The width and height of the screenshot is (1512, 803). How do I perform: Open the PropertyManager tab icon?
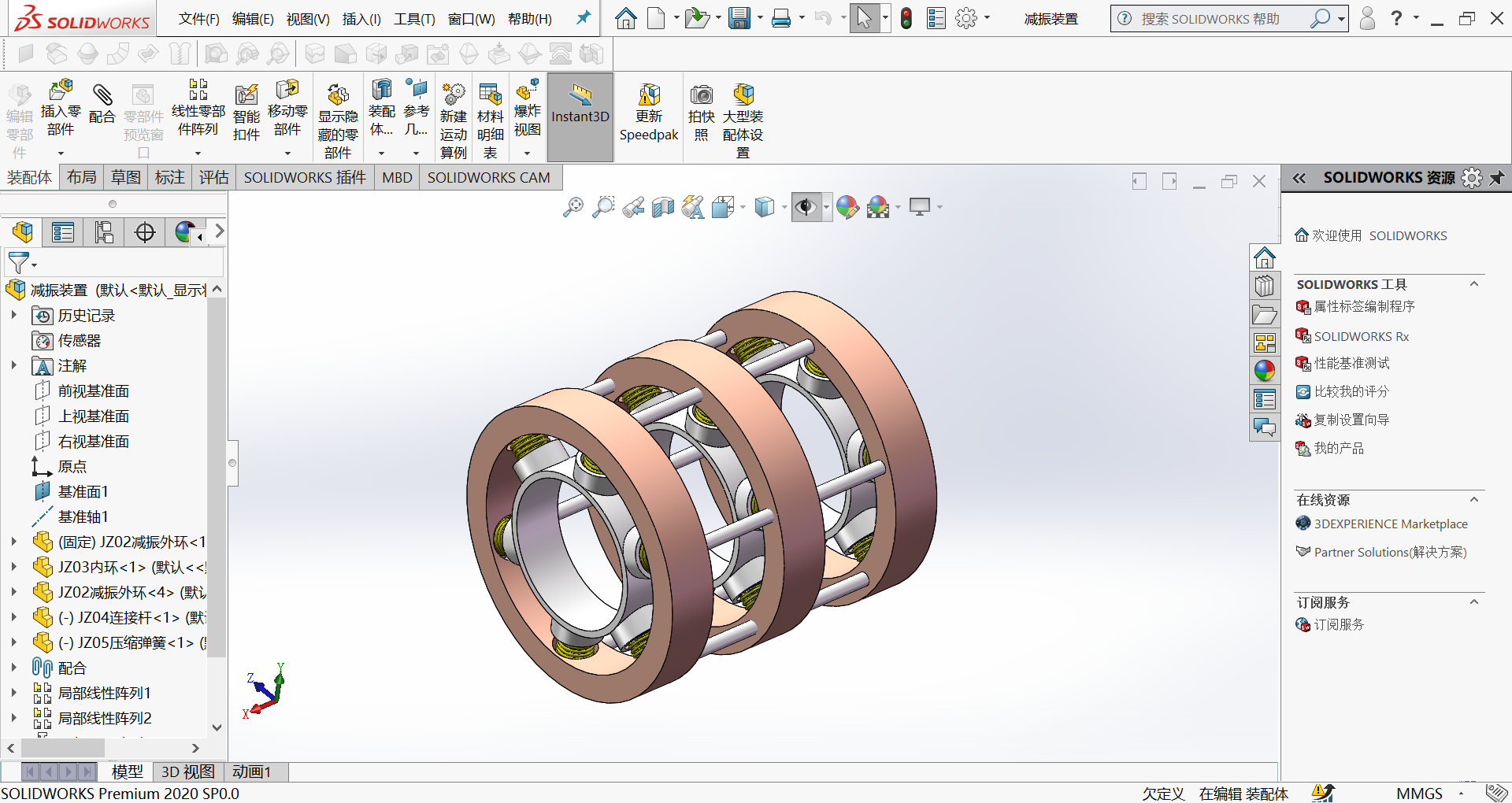coord(63,232)
